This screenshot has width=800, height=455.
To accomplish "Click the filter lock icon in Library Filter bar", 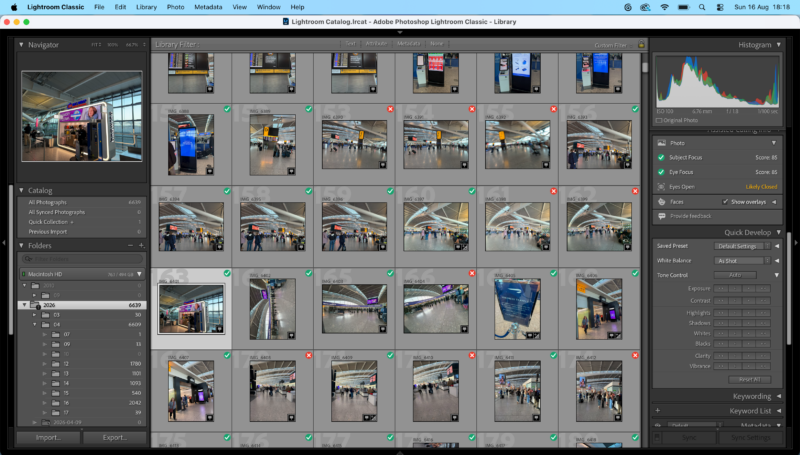I will 641,44.
